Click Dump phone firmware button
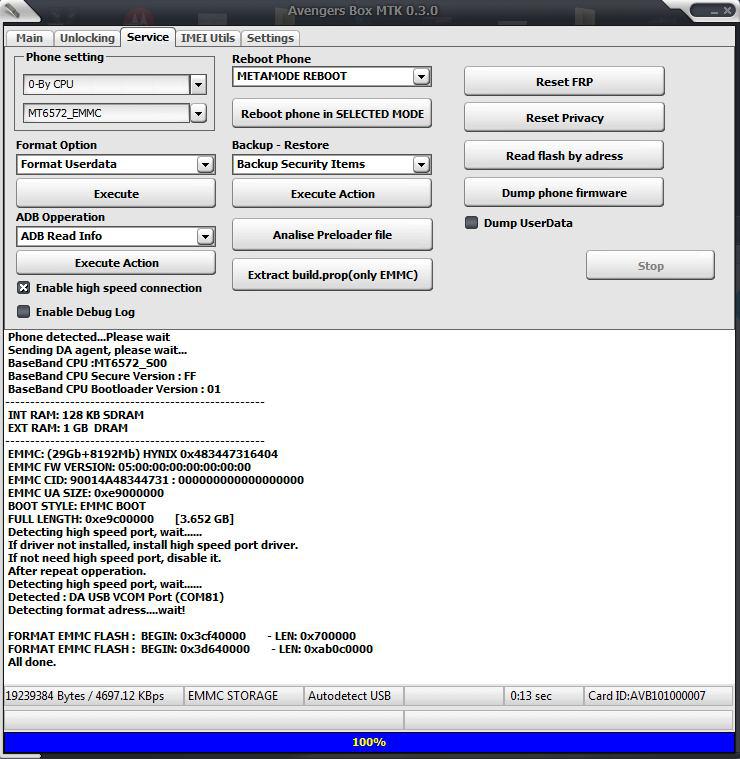Viewport: 740px width, 759px height. [x=564, y=193]
